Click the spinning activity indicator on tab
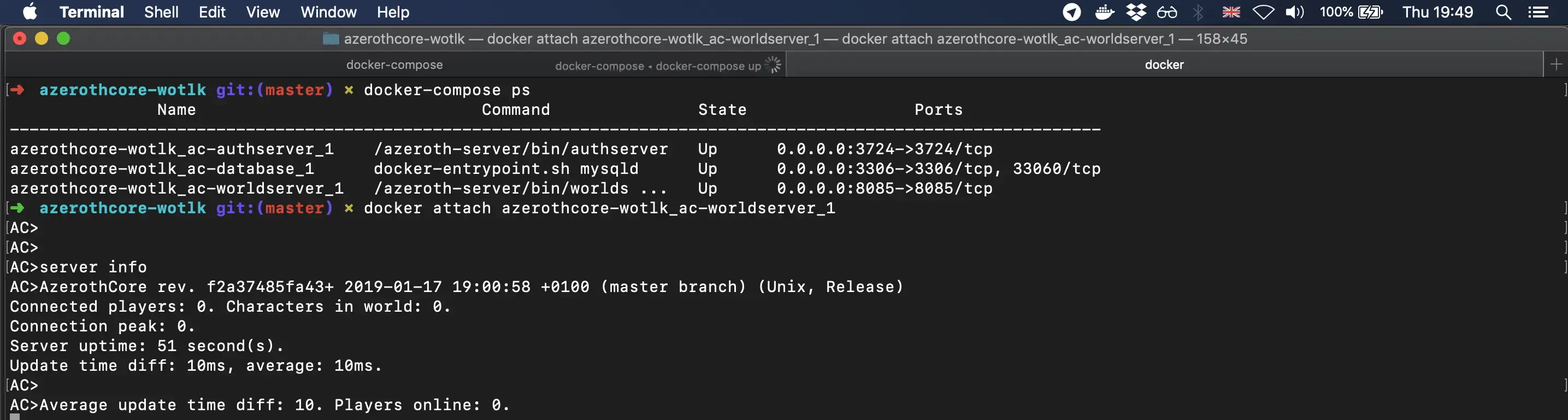This screenshot has height=420, width=1568. (773, 65)
